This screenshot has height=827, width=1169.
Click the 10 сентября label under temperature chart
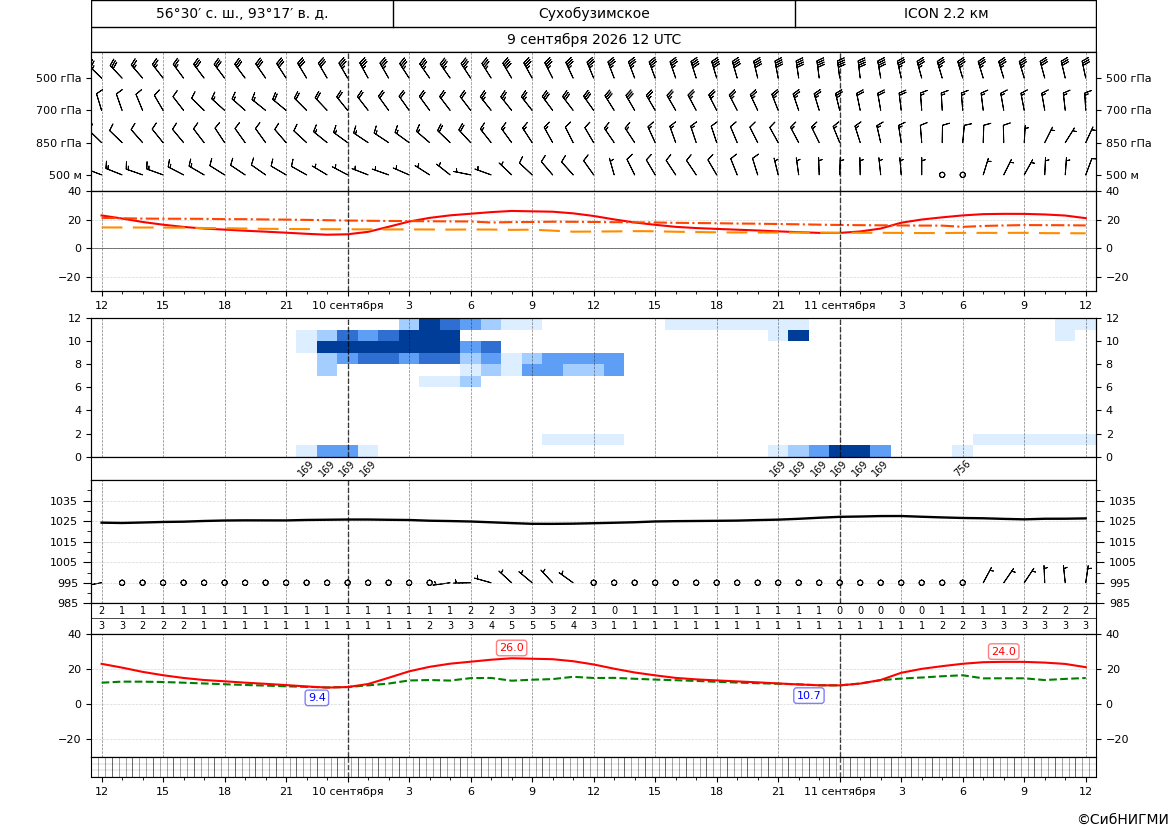(347, 305)
